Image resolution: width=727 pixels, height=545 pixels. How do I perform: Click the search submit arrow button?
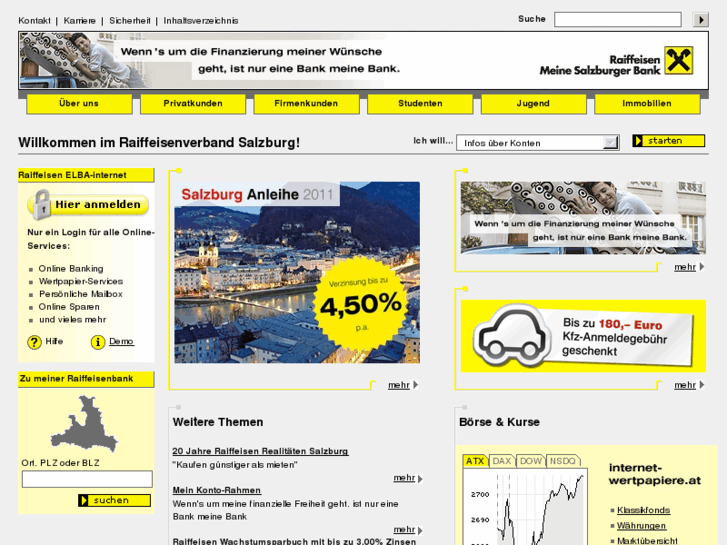tap(701, 19)
